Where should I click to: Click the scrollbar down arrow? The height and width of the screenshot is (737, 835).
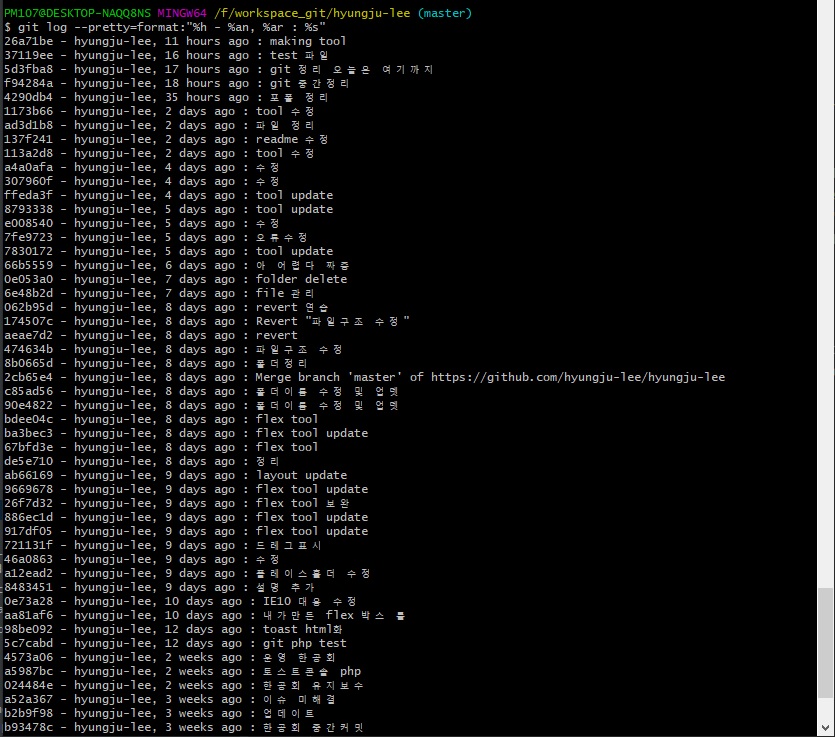[x=826, y=729]
